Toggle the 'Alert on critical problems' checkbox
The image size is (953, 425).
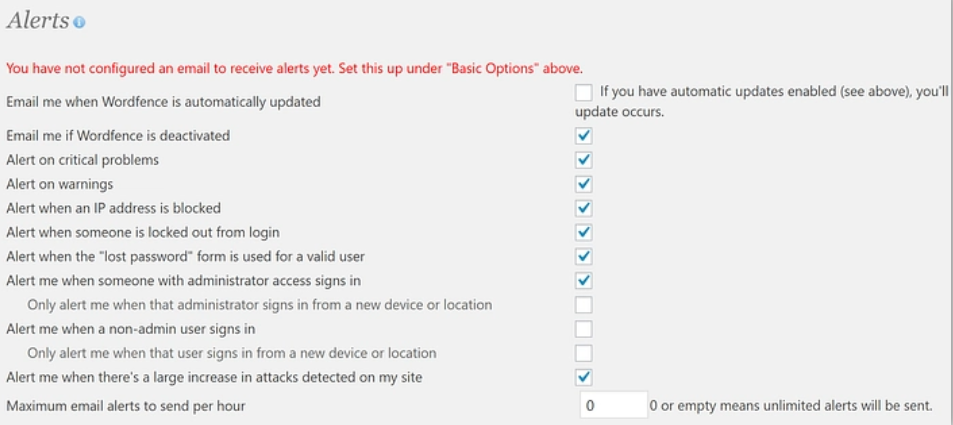pyautogui.click(x=584, y=160)
